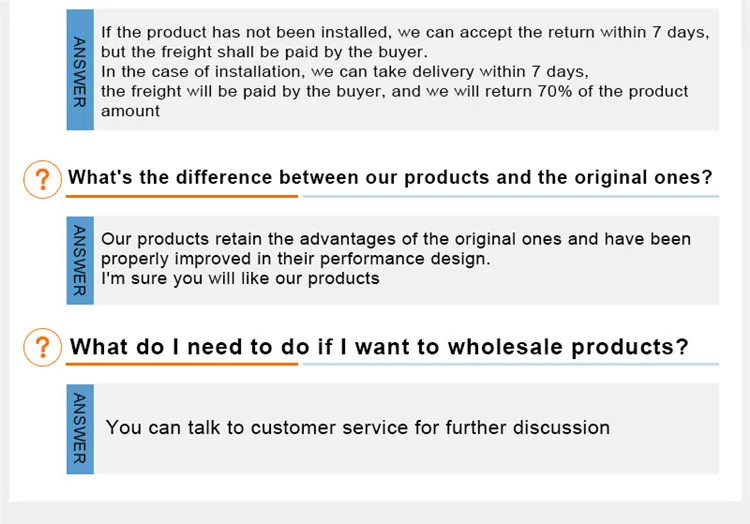750x524 pixels.
Task: Click 'properly improved in their performance design' line
Action: pos(296,259)
